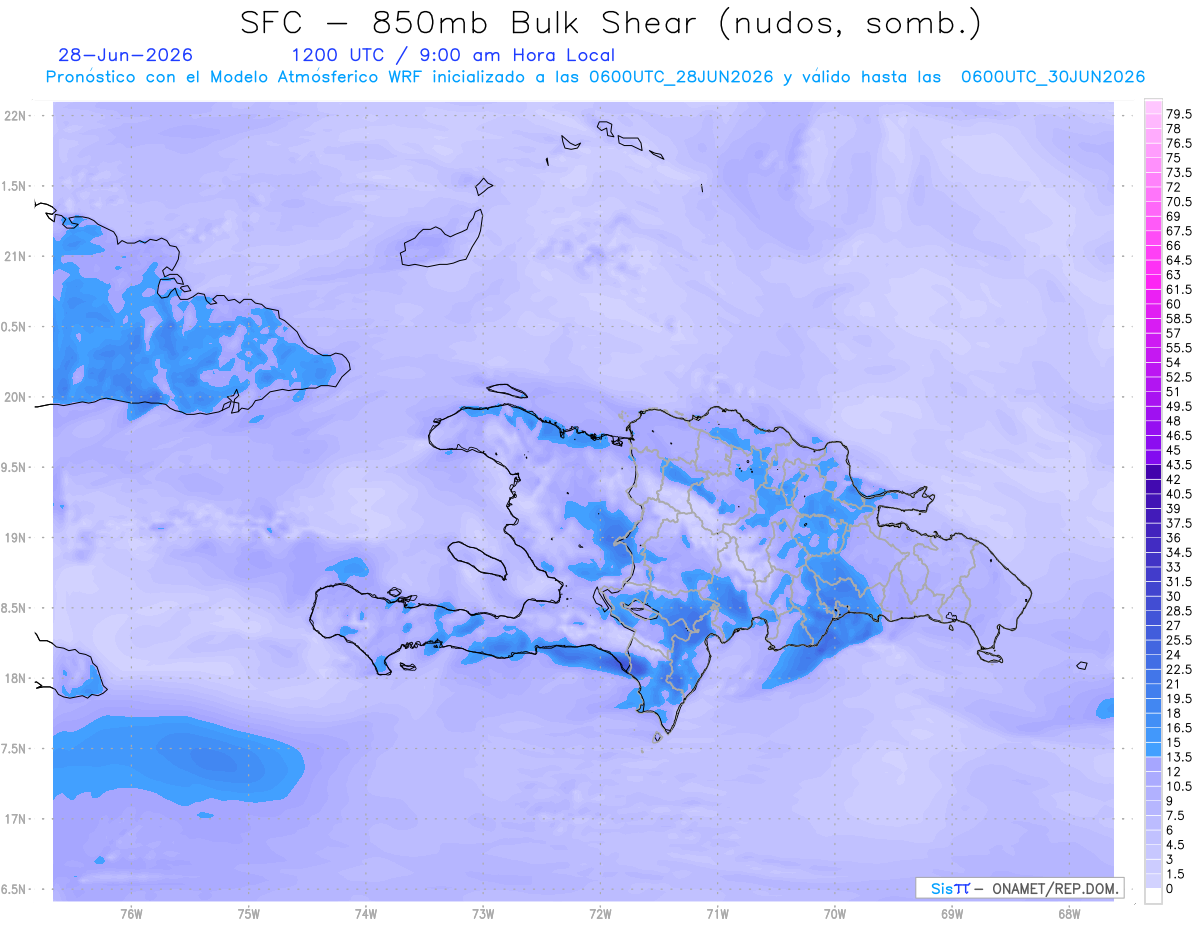The image size is (1200, 927).
Task: Click the '73W' longitude label
Action: pos(483,914)
